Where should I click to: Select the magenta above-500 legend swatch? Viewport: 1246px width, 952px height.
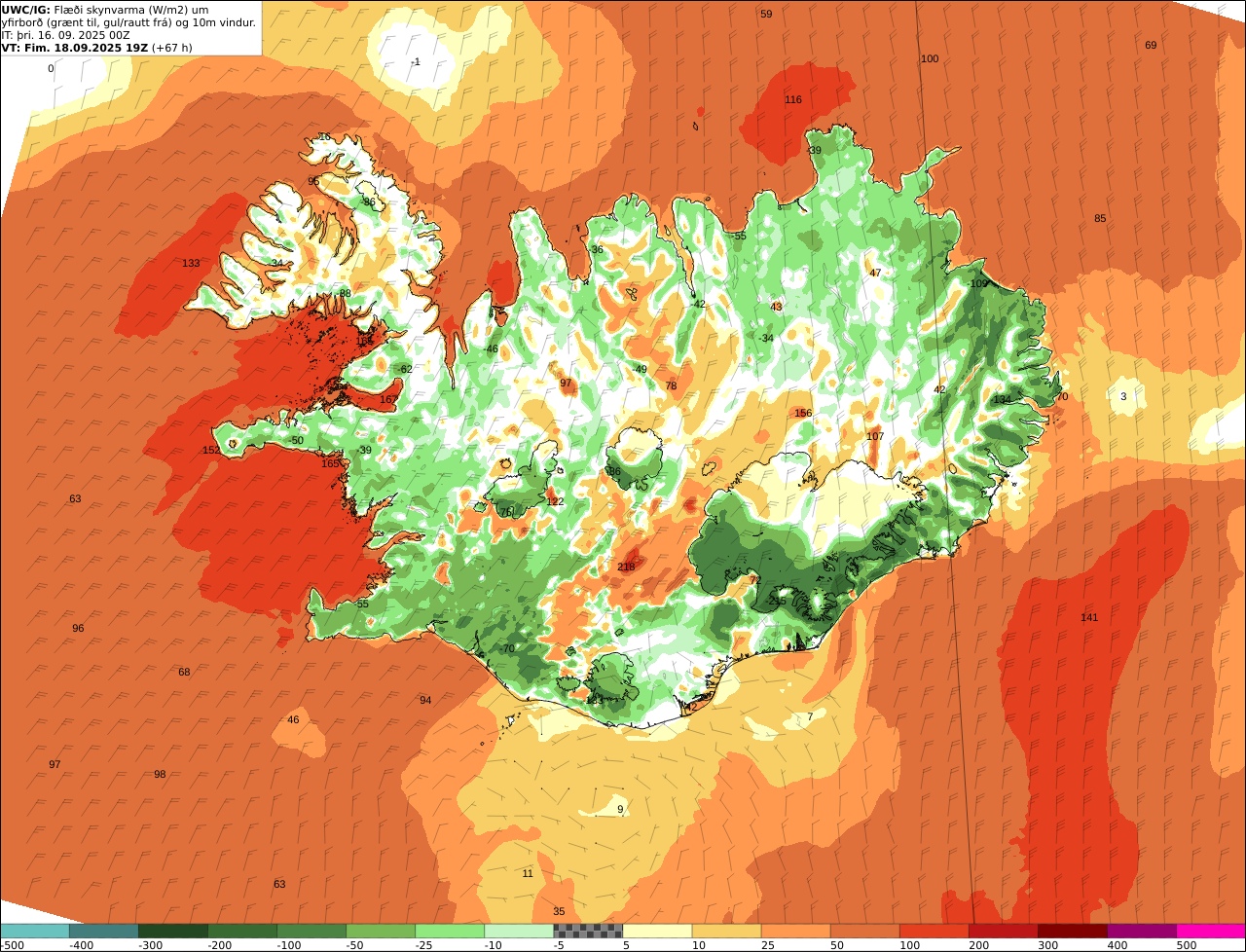1211,931
